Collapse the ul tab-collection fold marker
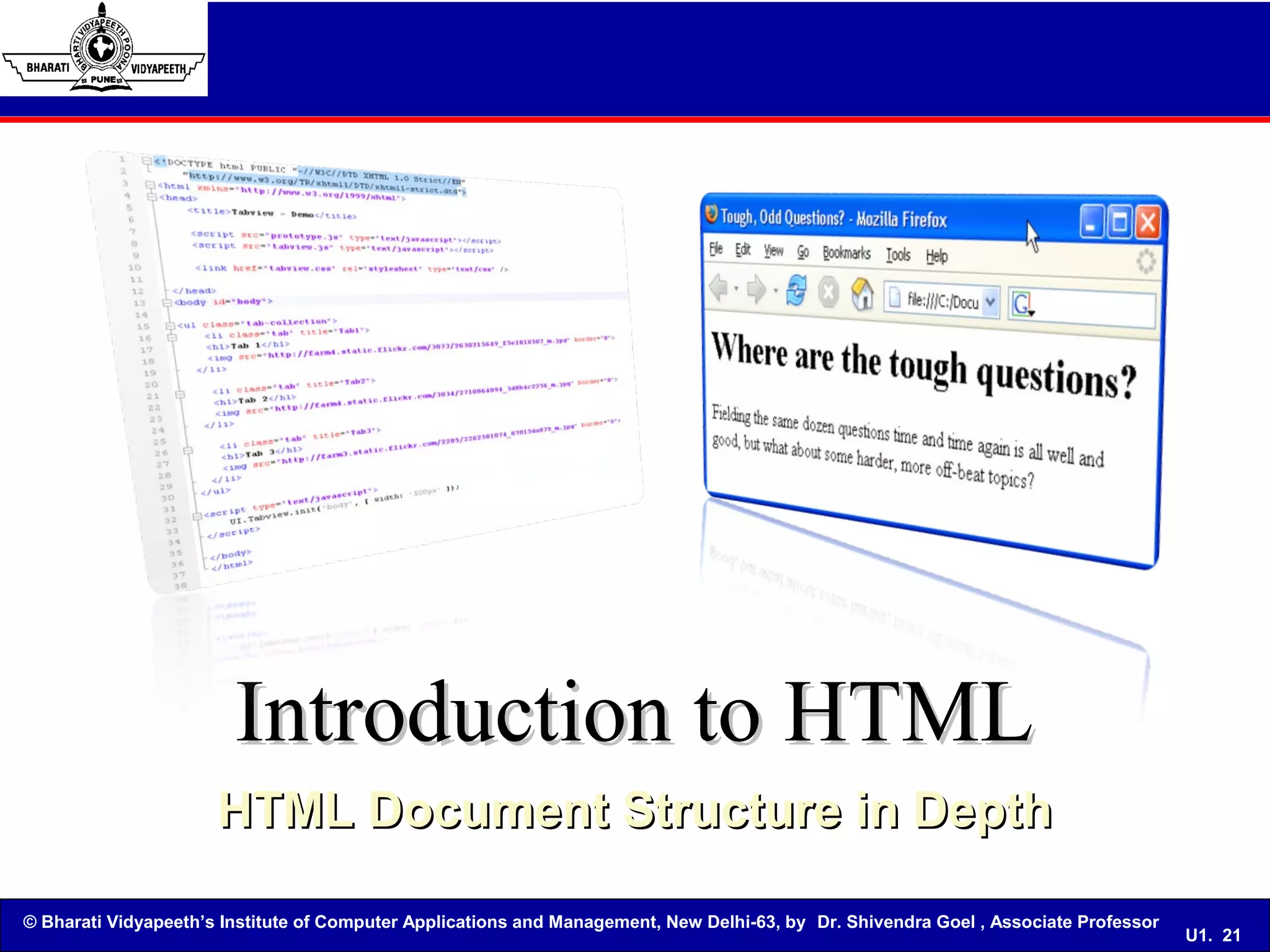Image resolution: width=1270 pixels, height=952 pixels. click(170, 325)
